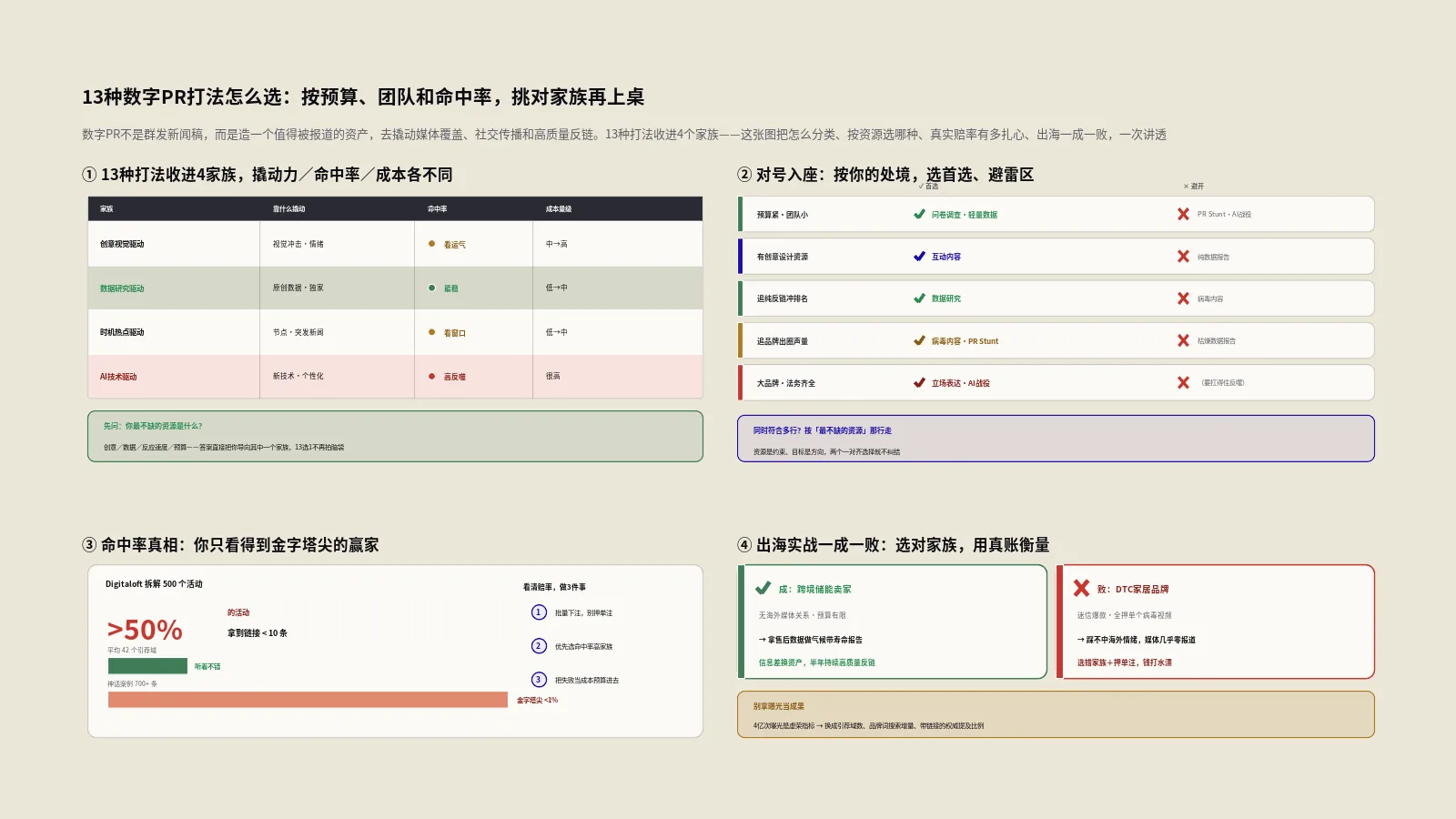The width and height of the screenshot is (1456, 819).
Task: Click the 拿到链接 < 10 条 text
Action: 257,633
